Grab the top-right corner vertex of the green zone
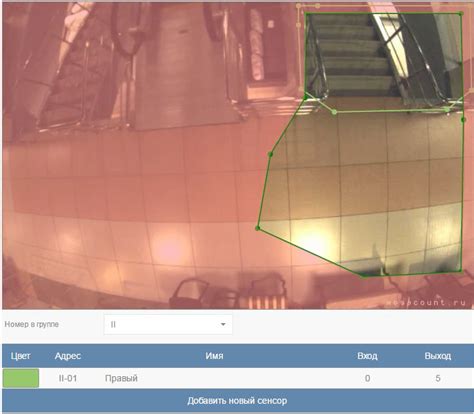The width and height of the screenshot is (474, 414). coord(461,13)
